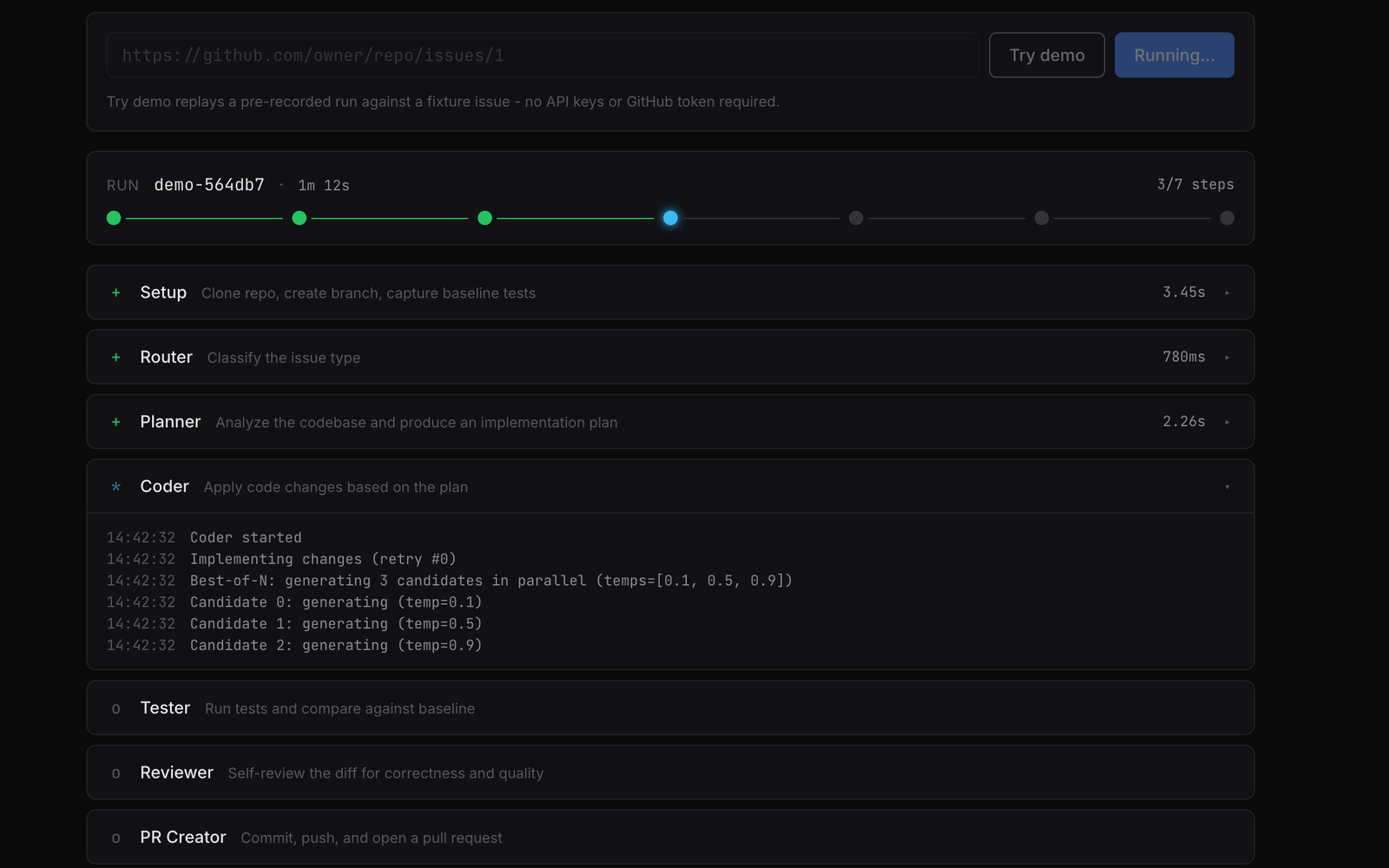Select the Tester step title
The image size is (1389, 868).
165,707
